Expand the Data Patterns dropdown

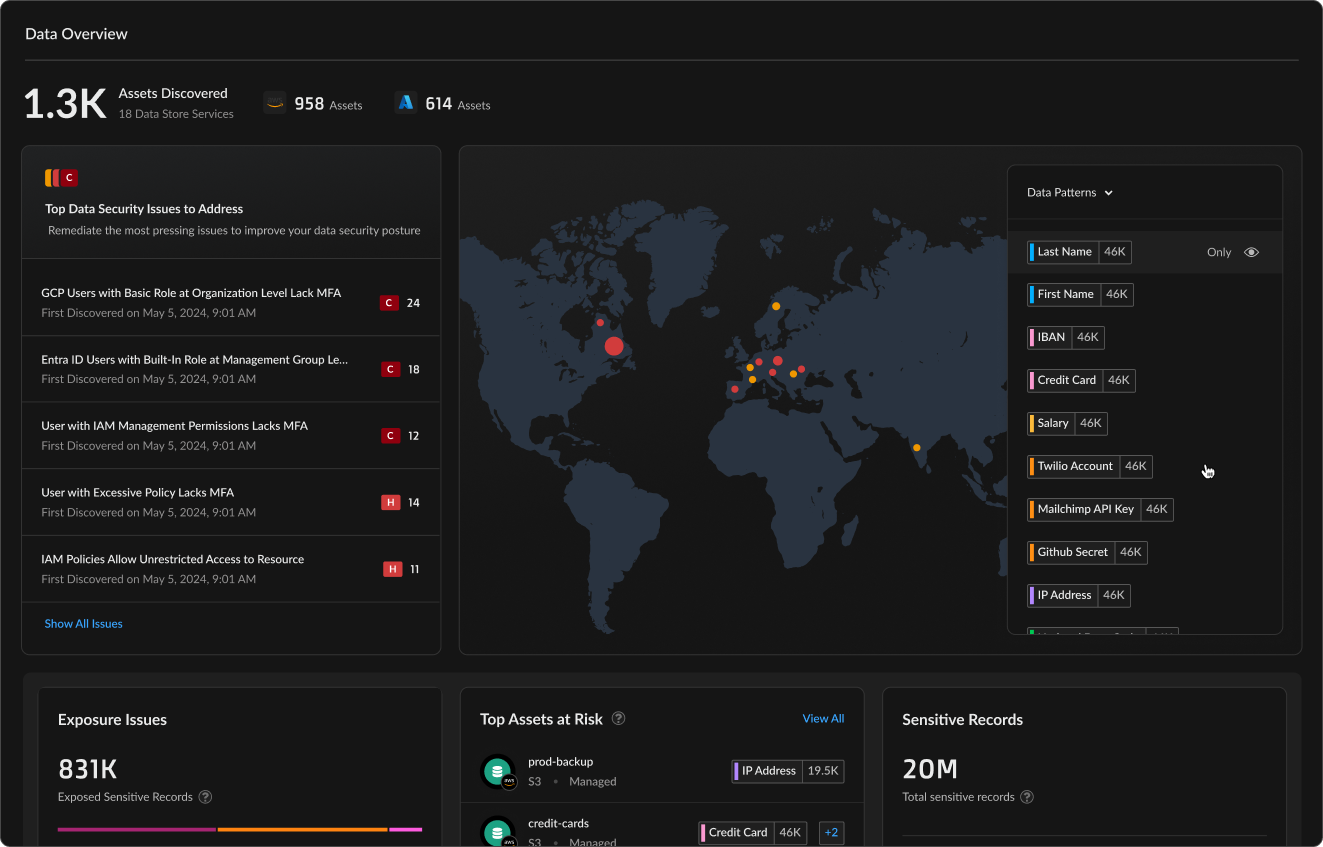coord(1070,193)
